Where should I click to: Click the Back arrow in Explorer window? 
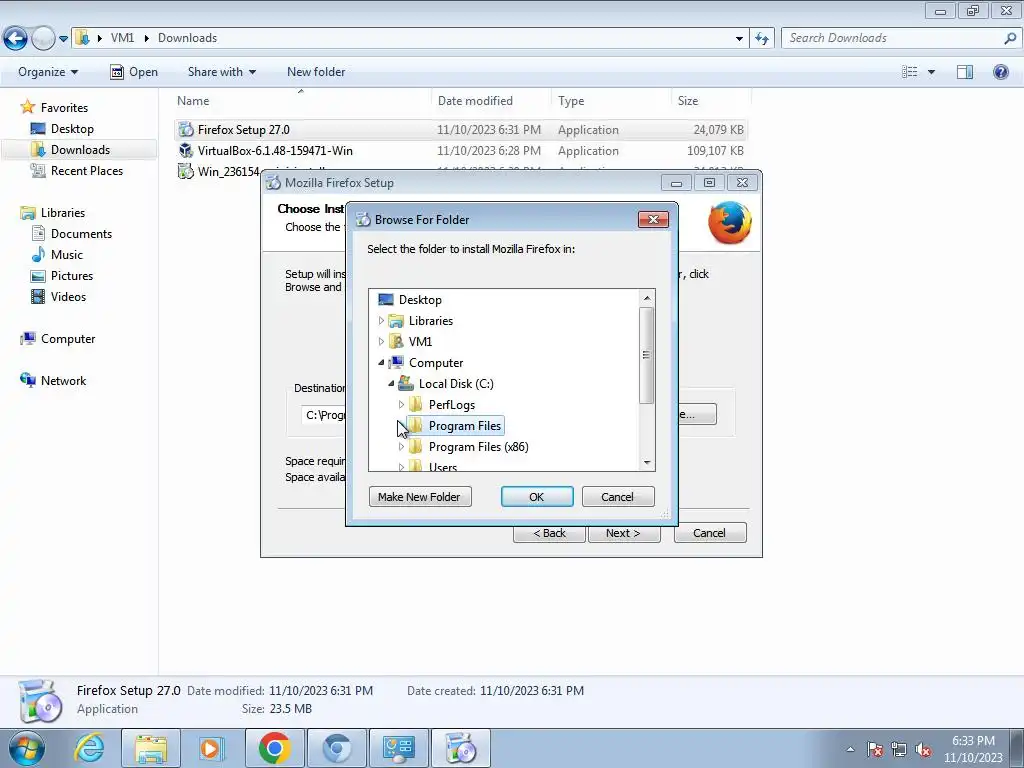click(x=16, y=39)
